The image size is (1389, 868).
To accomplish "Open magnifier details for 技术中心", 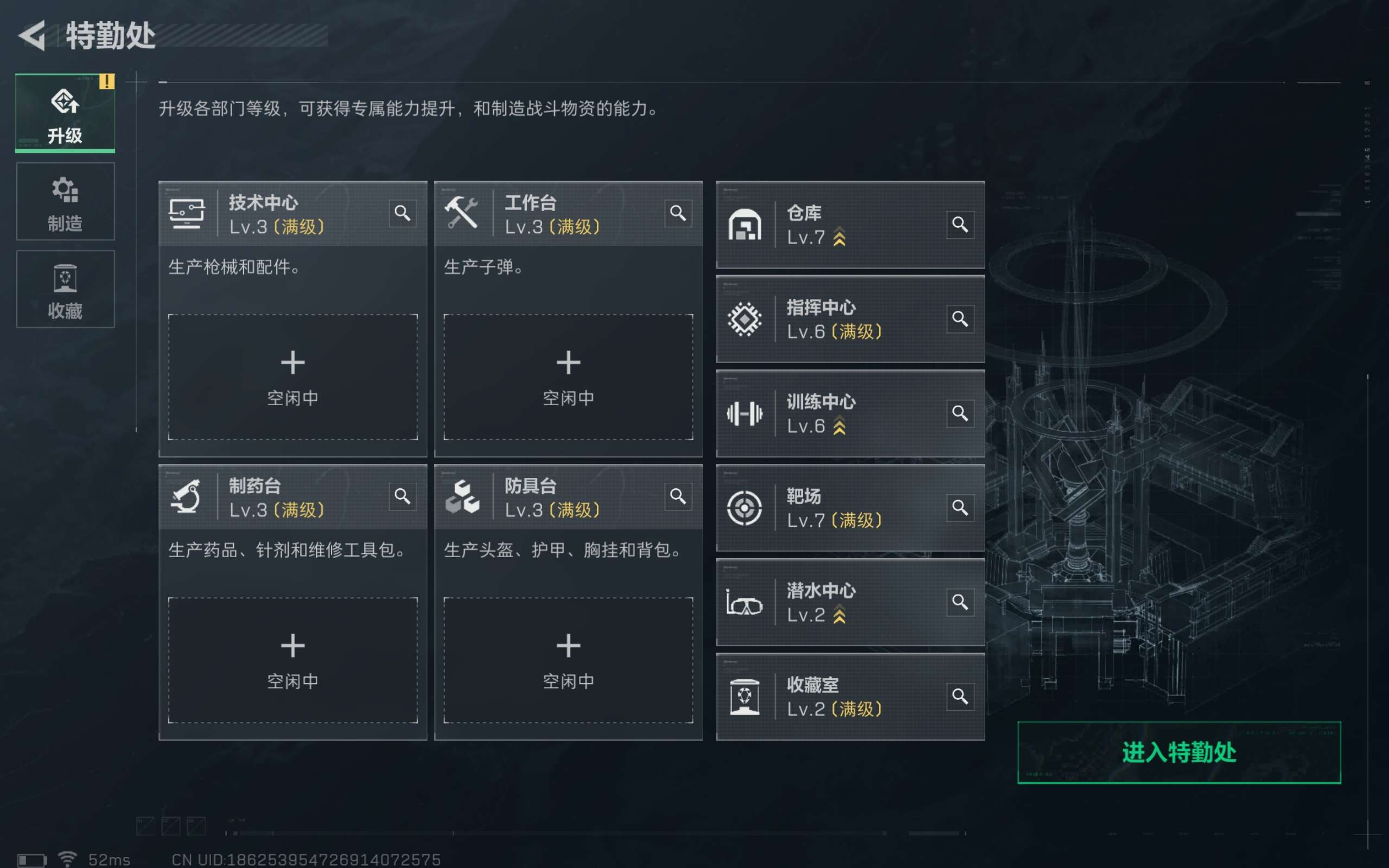I will 403,214.
